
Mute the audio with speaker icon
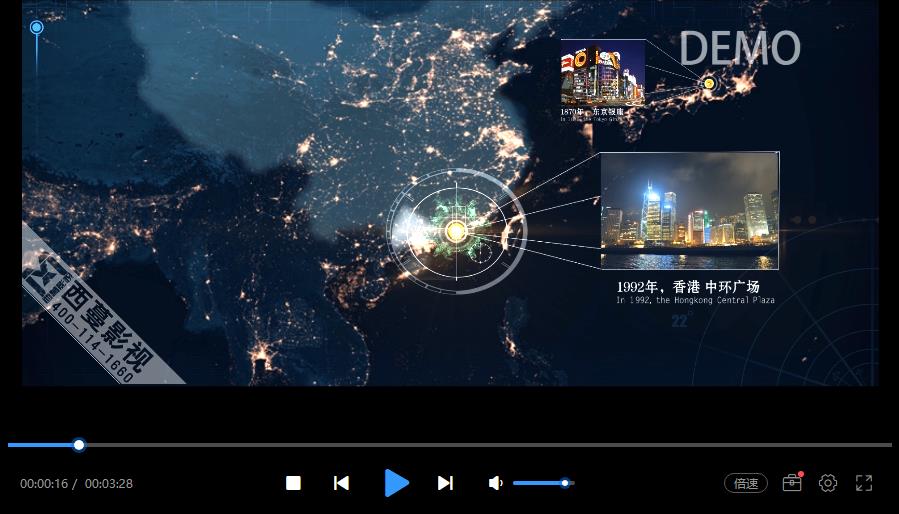[495, 483]
